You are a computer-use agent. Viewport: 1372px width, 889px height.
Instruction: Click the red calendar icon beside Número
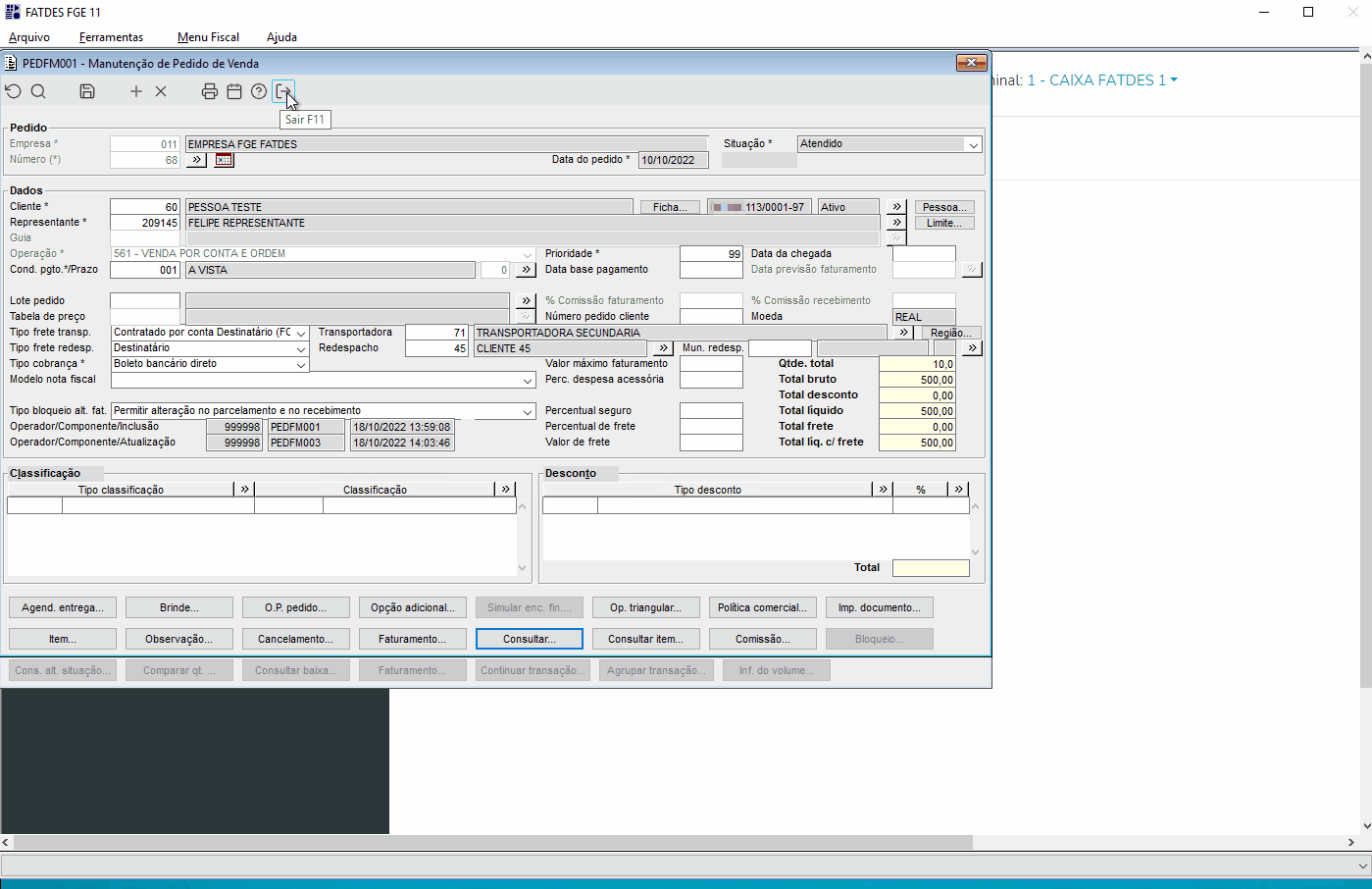224,159
